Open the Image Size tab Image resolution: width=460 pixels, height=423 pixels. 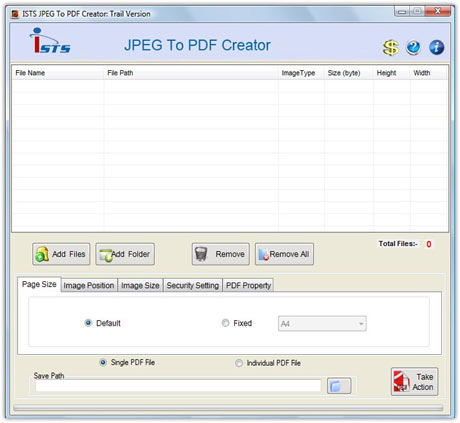pos(140,286)
